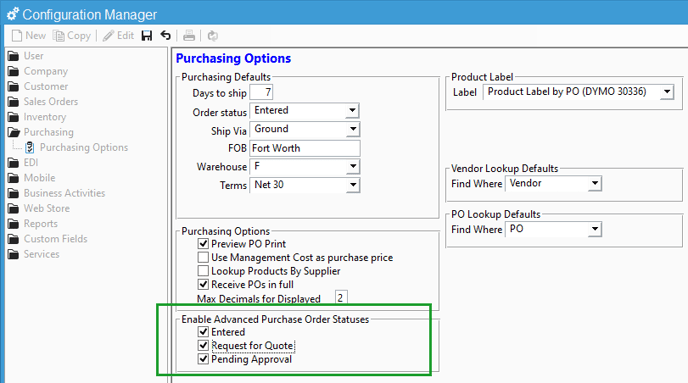Toggle the Request for Quote checkbox
The width and height of the screenshot is (688, 383).
203,345
